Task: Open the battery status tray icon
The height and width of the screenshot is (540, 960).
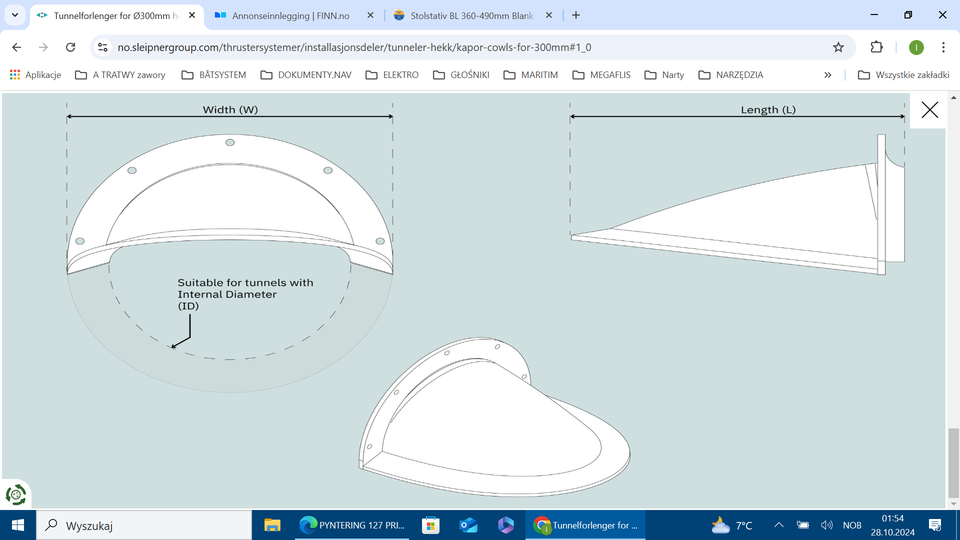Action: (803, 525)
